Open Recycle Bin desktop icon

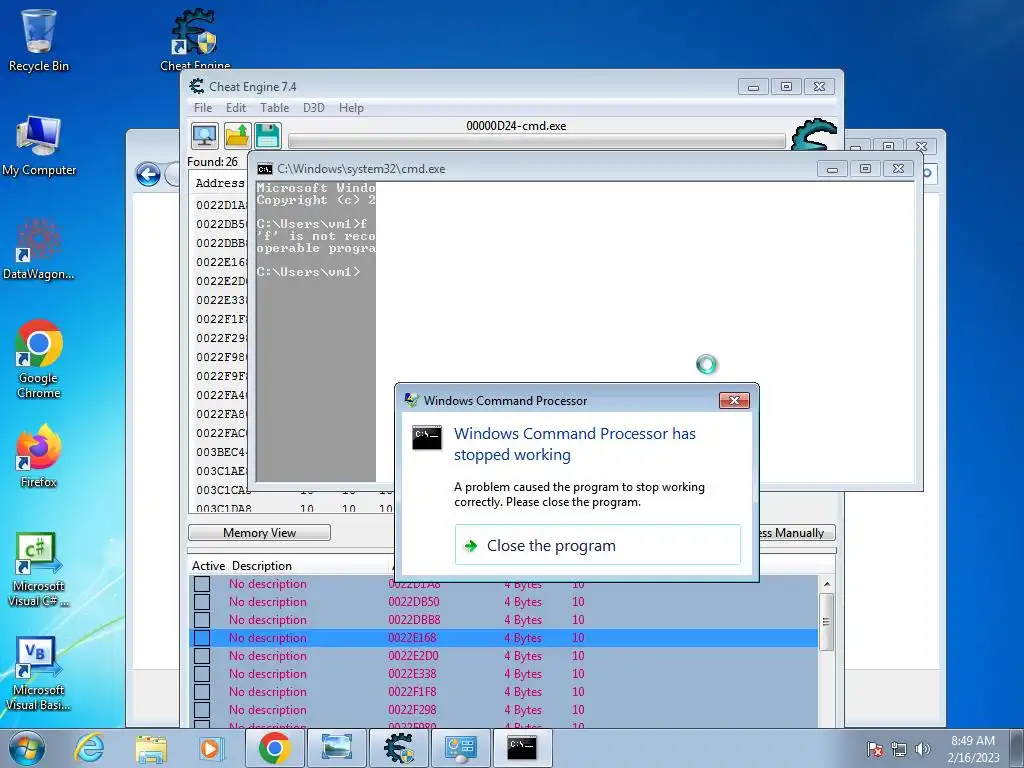[x=39, y=40]
